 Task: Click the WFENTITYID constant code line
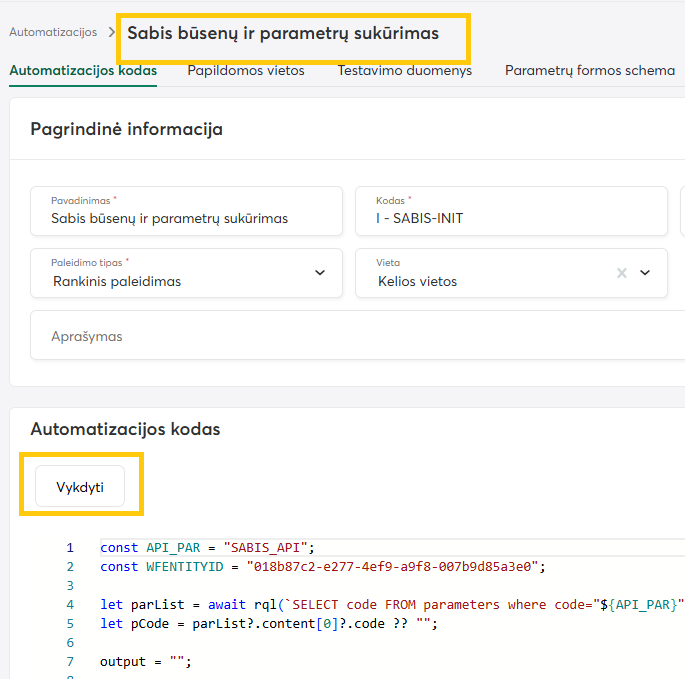pyautogui.click(x=320, y=567)
